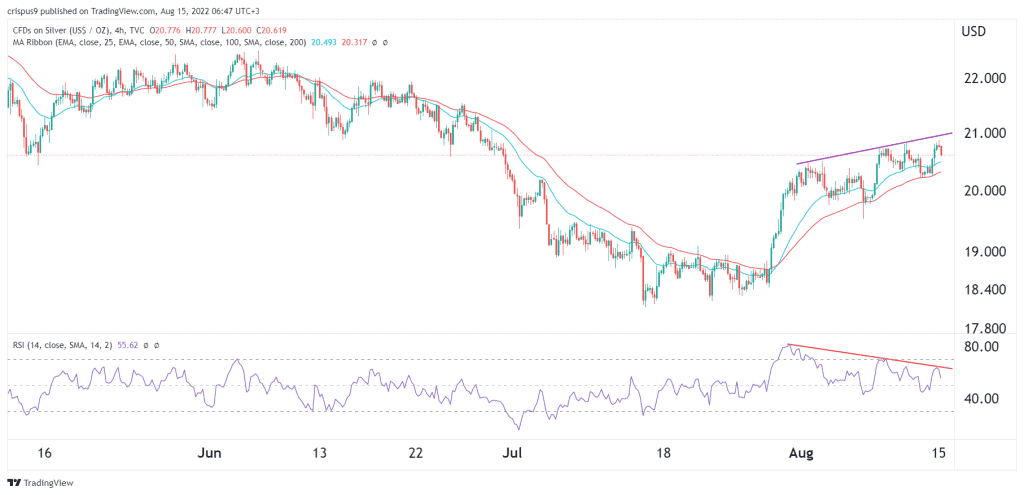Click the 'Aug' label on time axis
The width and height of the screenshot is (1024, 495).
[x=801, y=453]
